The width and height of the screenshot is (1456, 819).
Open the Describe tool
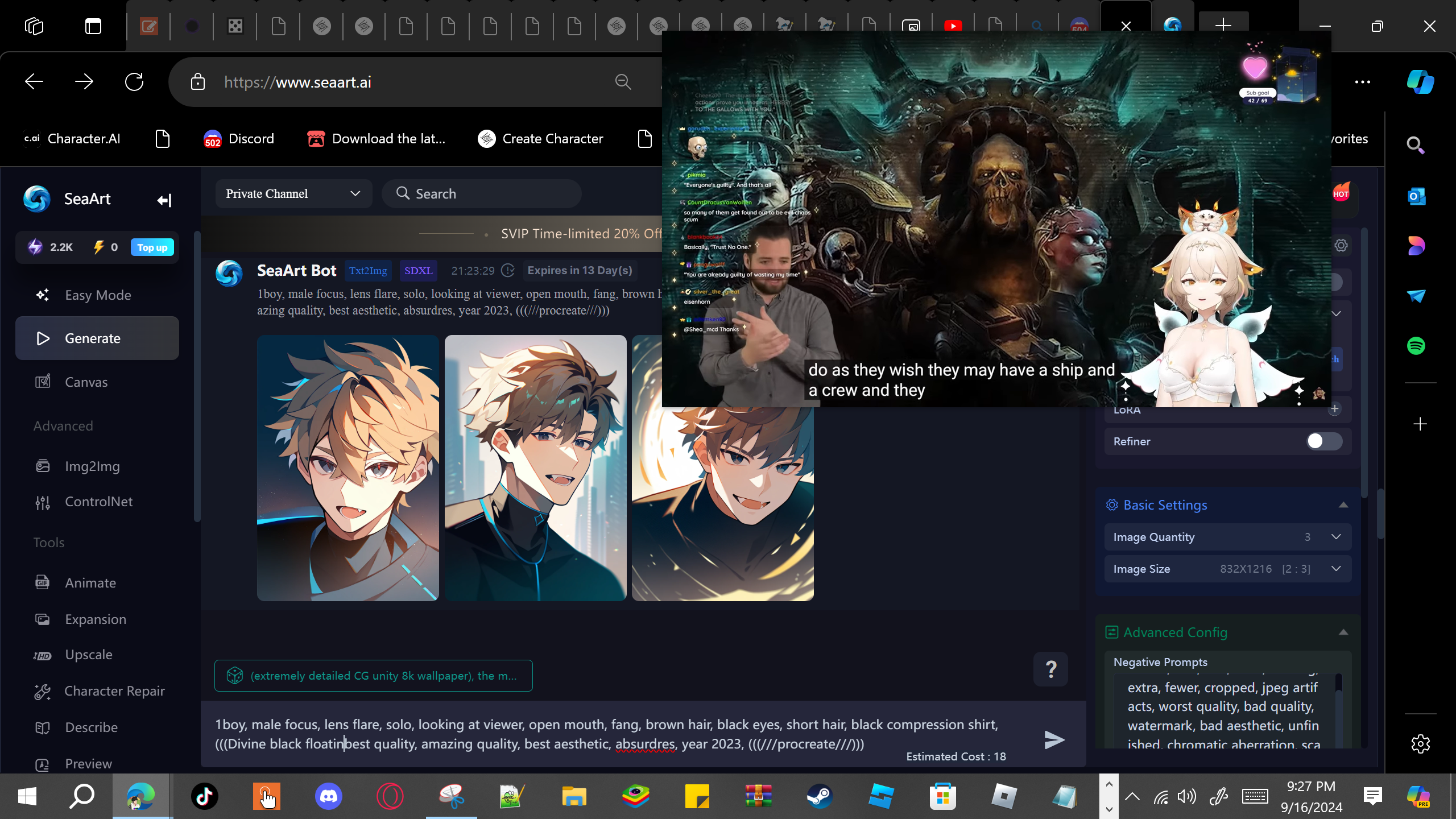[x=97, y=727]
